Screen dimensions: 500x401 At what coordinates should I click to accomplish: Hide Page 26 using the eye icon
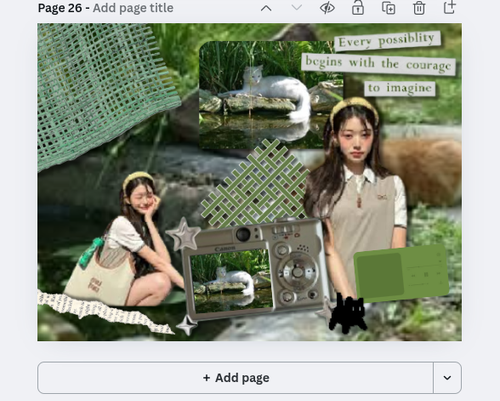point(327,8)
